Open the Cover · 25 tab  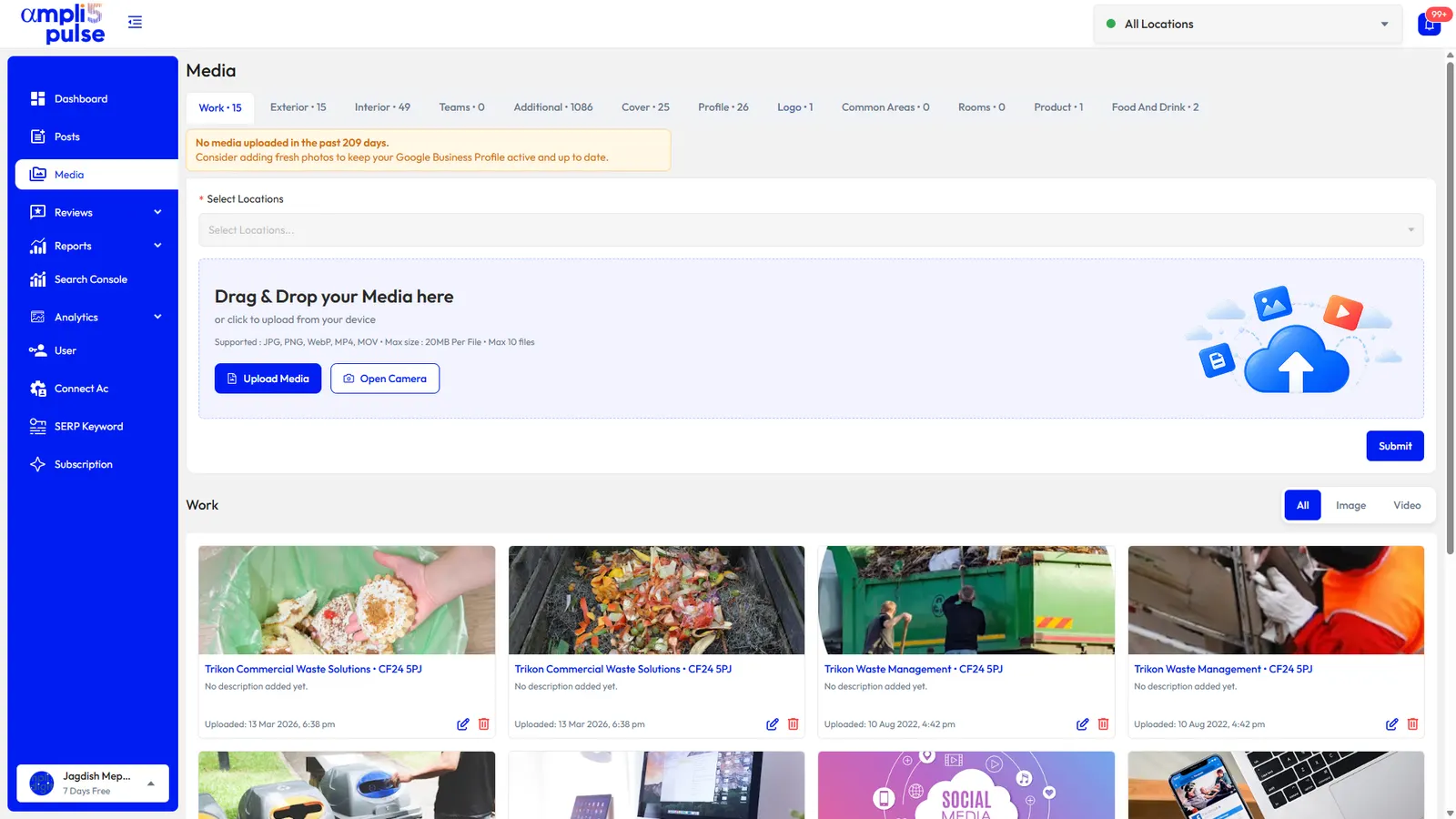(x=645, y=107)
